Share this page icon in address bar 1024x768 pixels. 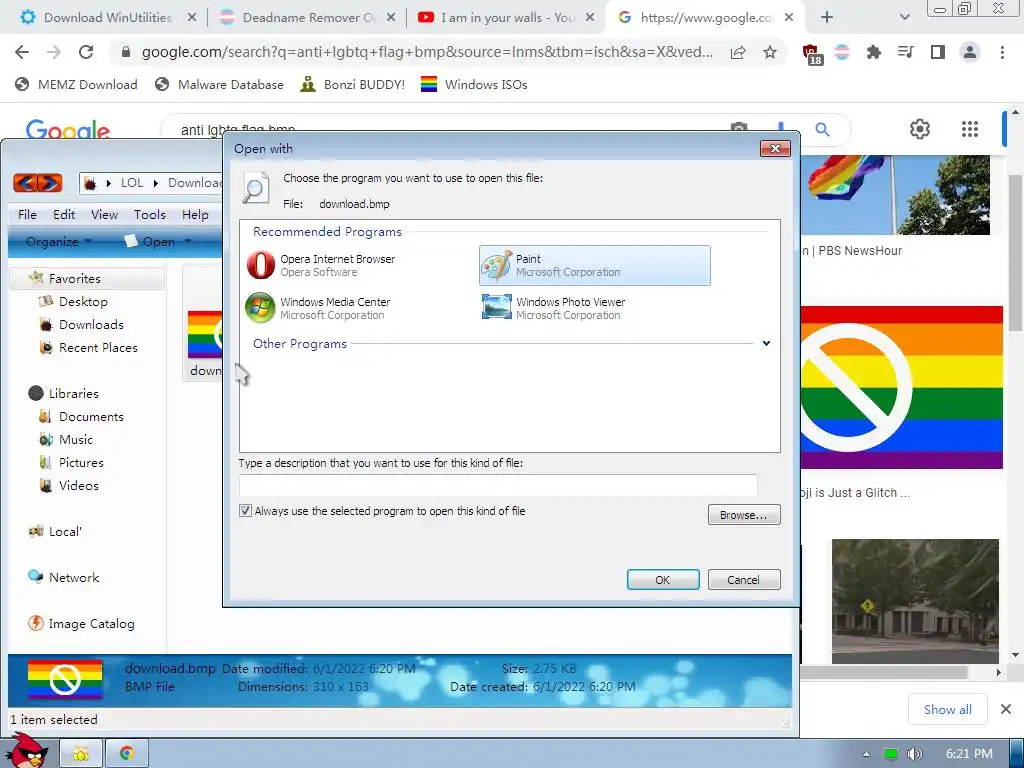pyautogui.click(x=738, y=52)
